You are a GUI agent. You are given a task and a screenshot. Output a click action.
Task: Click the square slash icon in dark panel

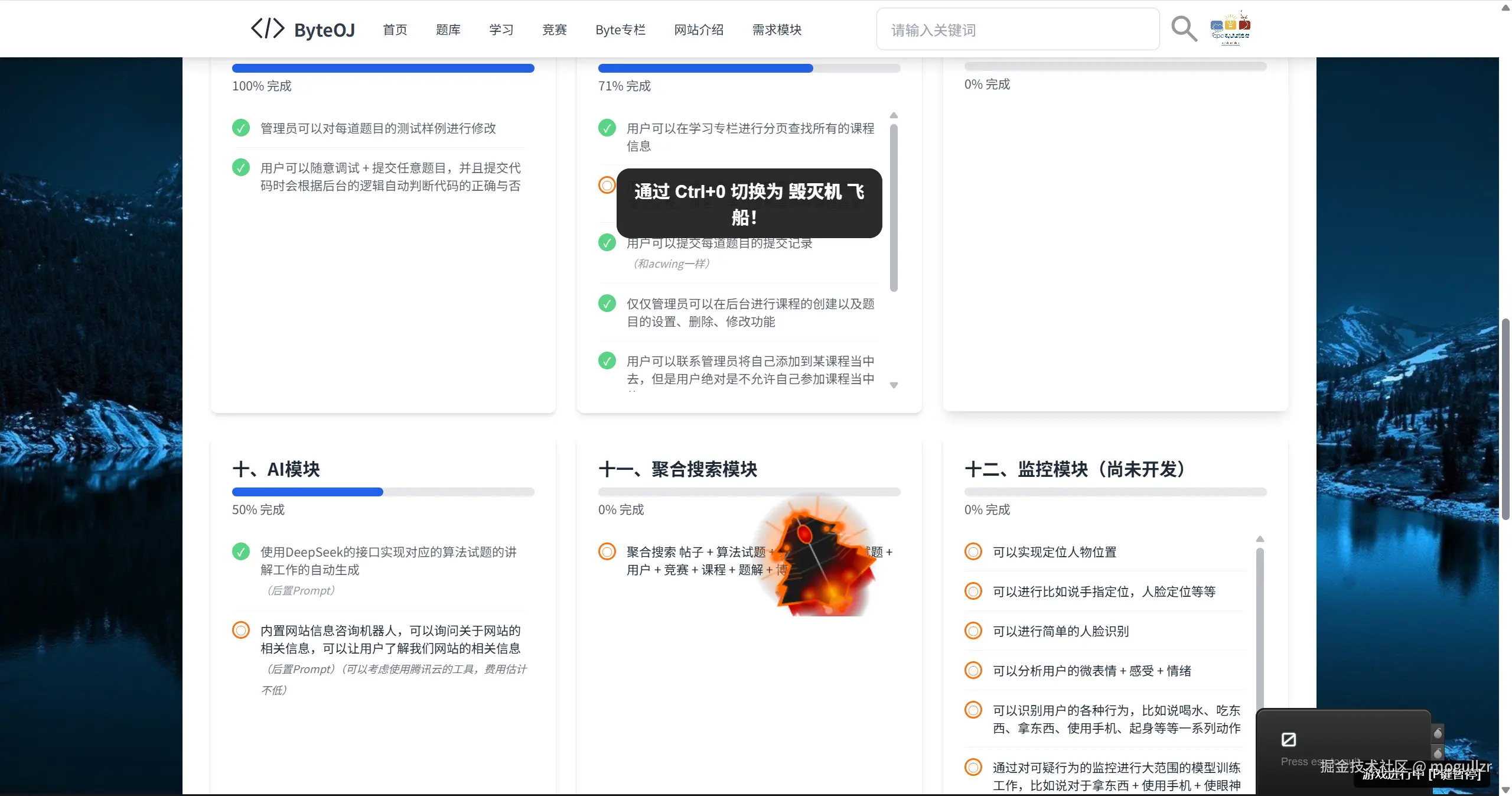click(x=1288, y=739)
